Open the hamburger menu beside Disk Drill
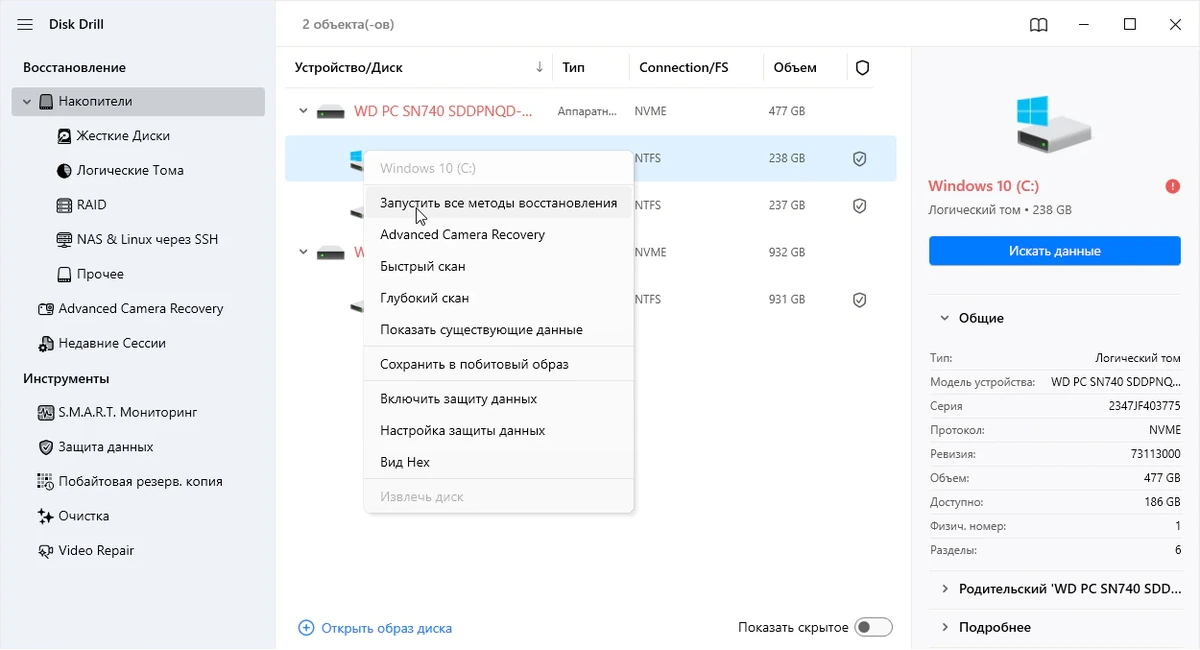The image size is (1200, 650). (x=25, y=24)
